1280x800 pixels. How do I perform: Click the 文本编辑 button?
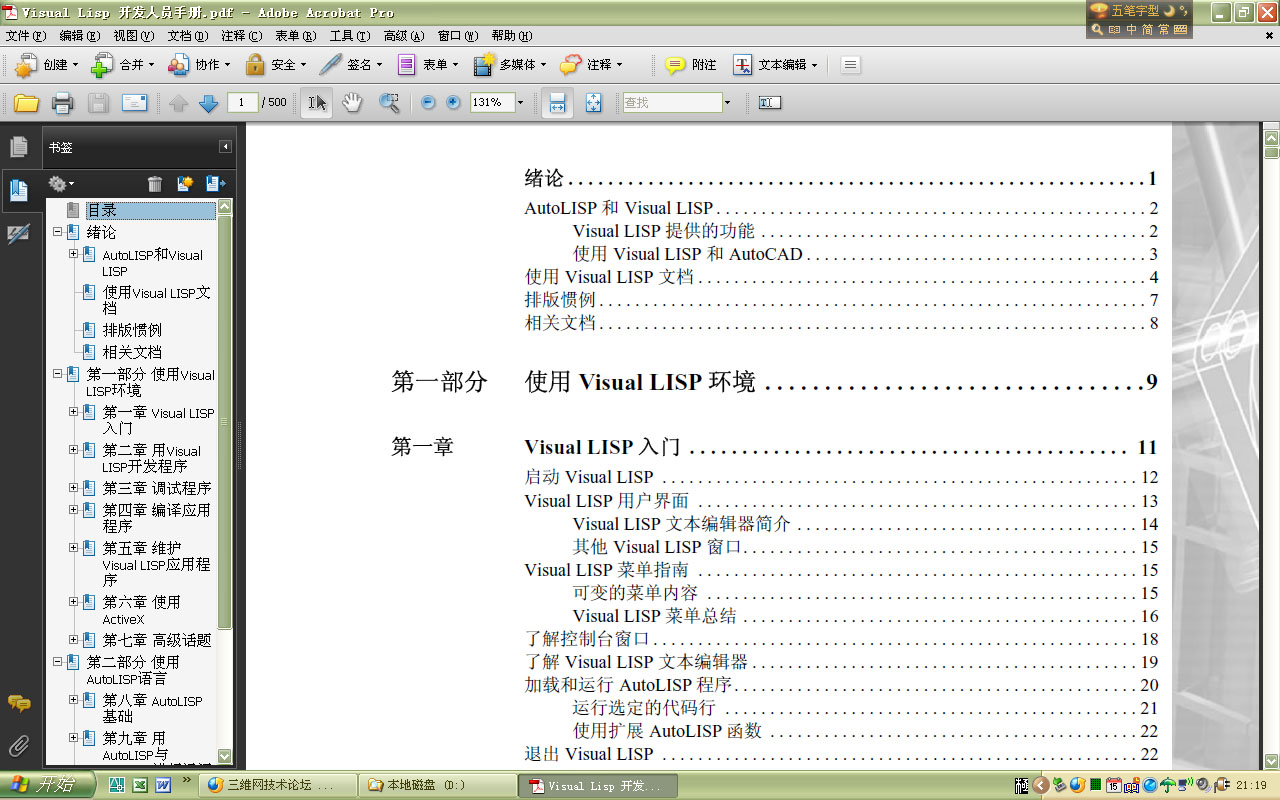[x=776, y=65]
